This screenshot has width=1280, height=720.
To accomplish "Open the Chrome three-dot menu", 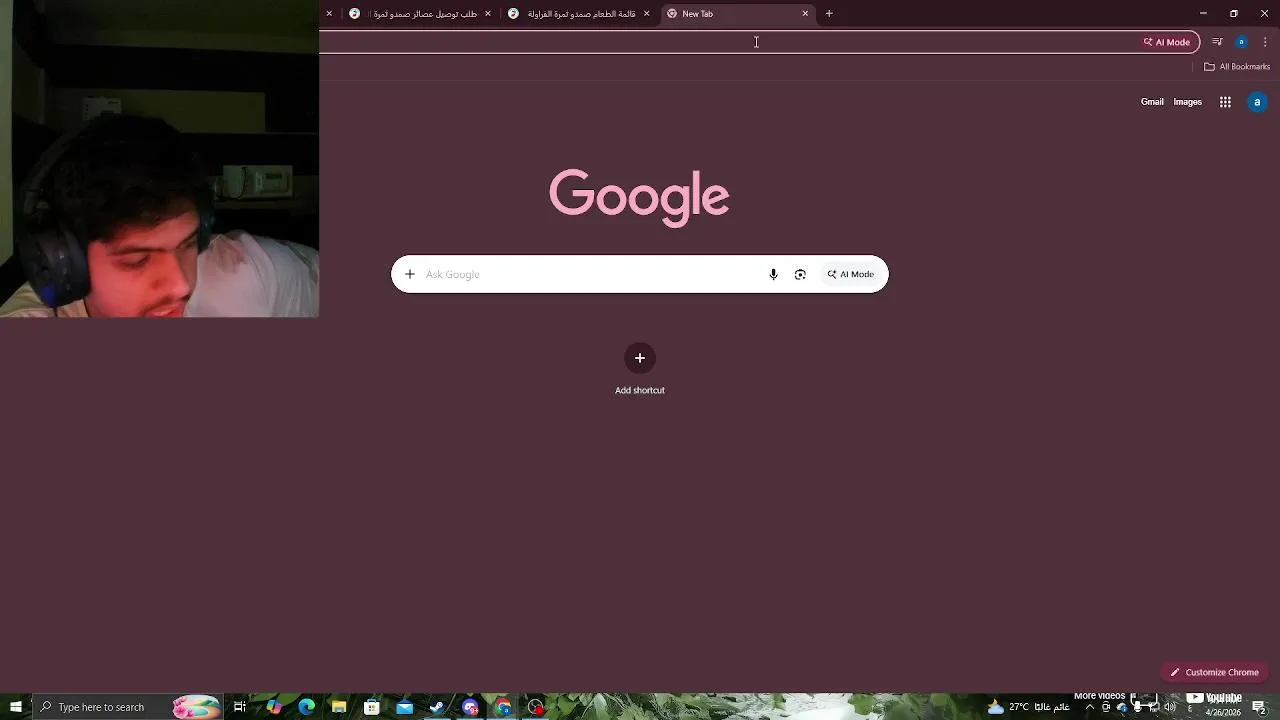I will (1265, 42).
